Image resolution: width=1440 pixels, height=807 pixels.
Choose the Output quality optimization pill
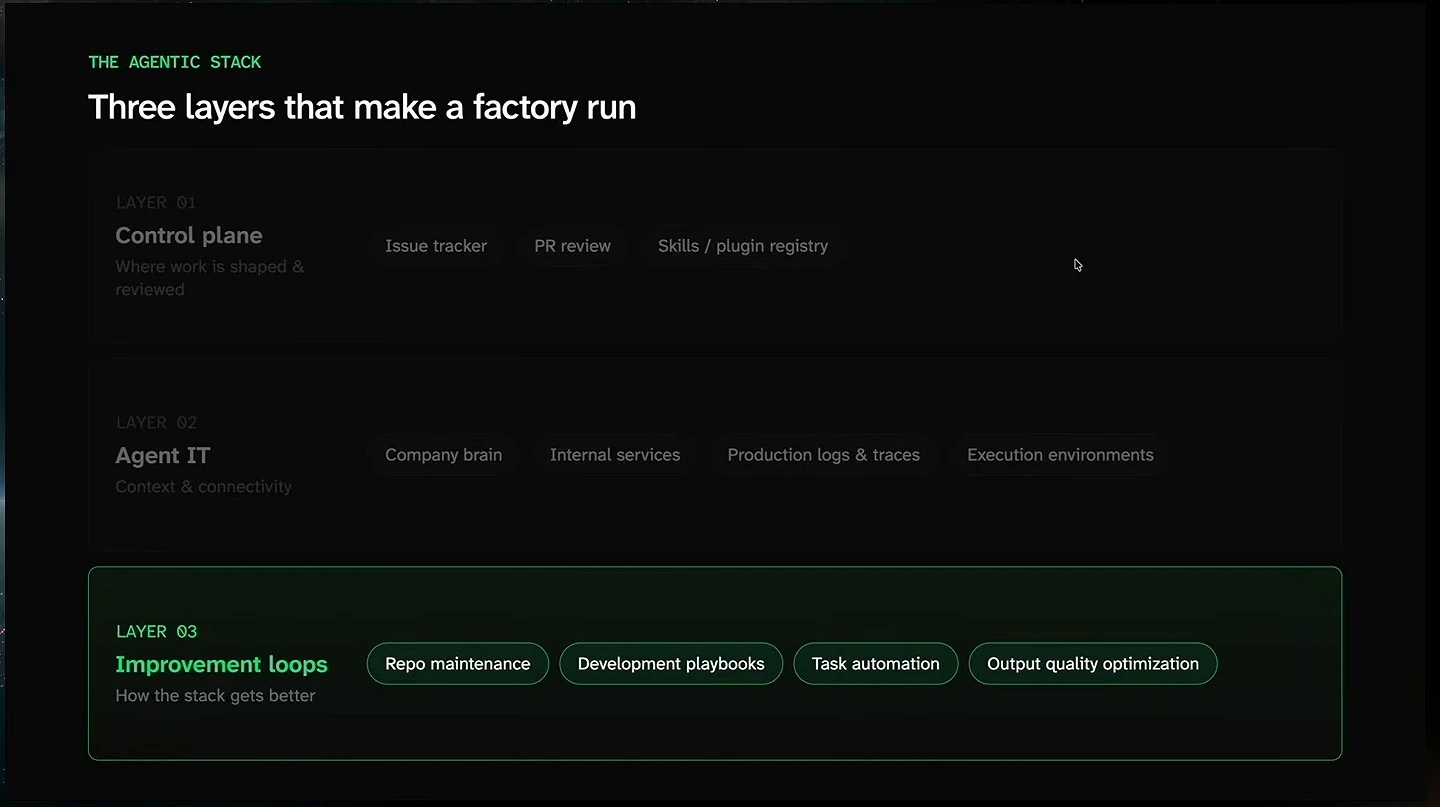click(x=1093, y=664)
